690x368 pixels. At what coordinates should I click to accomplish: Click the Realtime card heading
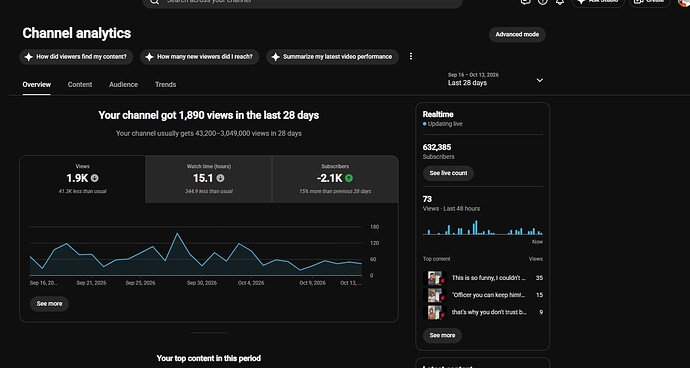[438, 114]
